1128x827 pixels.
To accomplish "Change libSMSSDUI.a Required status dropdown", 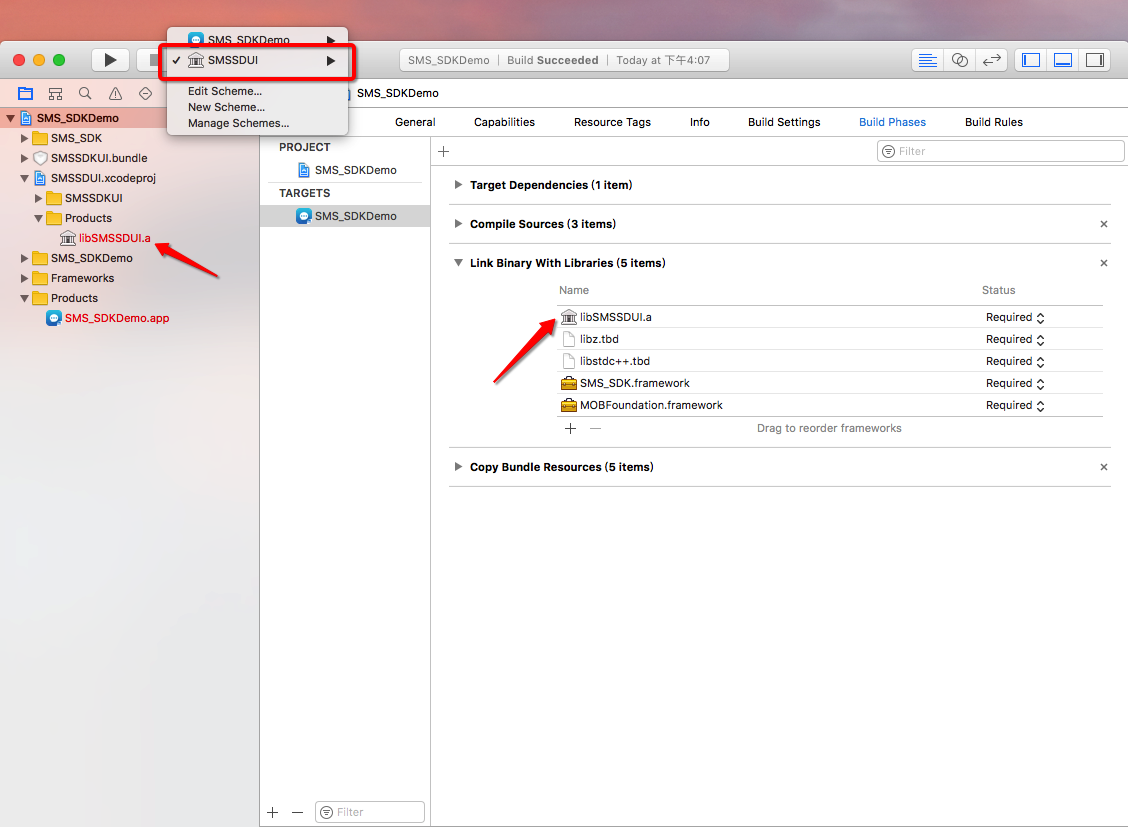I will 1015,318.
